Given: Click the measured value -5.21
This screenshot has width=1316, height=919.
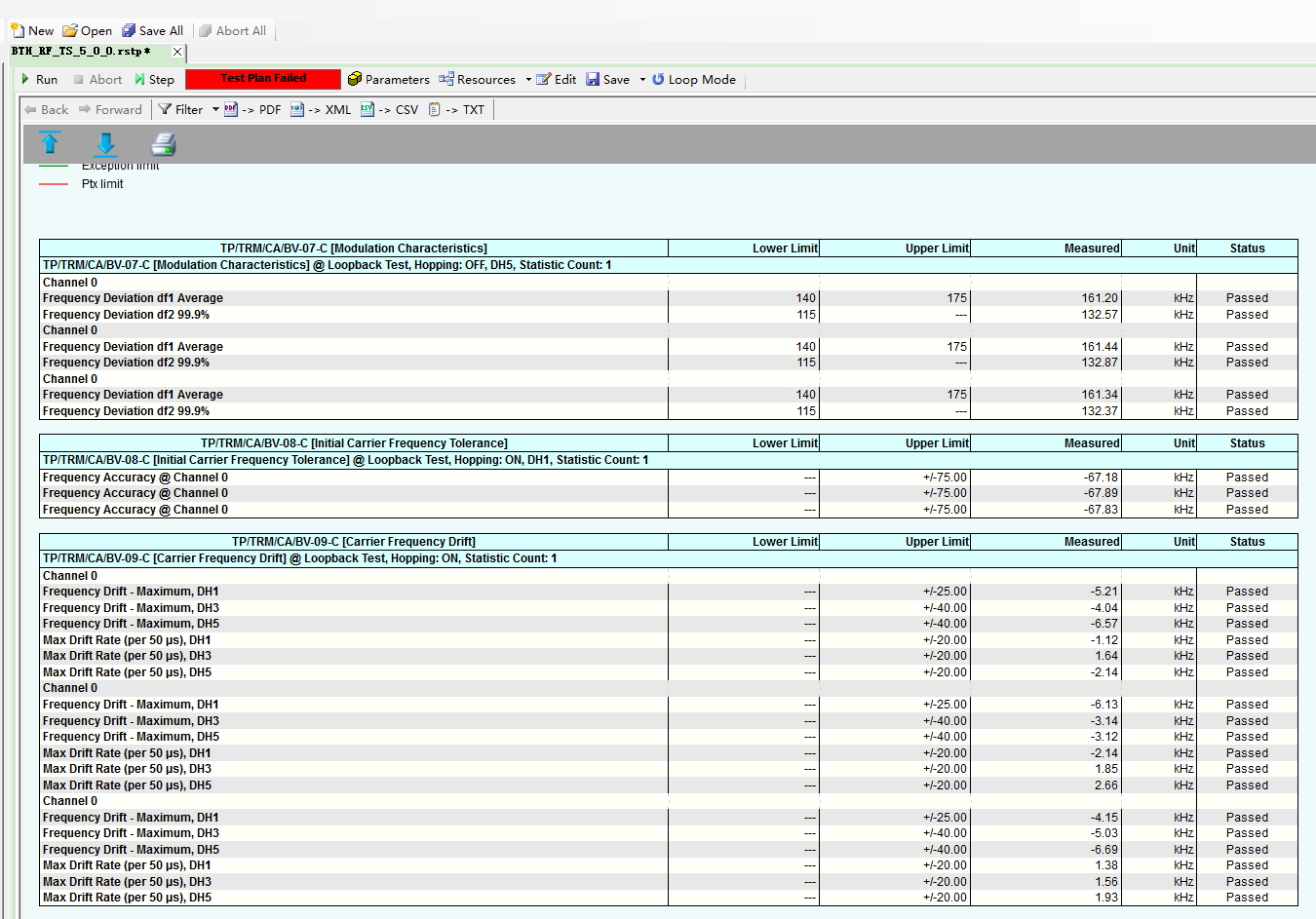Looking at the screenshot, I should pyautogui.click(x=1104, y=592).
